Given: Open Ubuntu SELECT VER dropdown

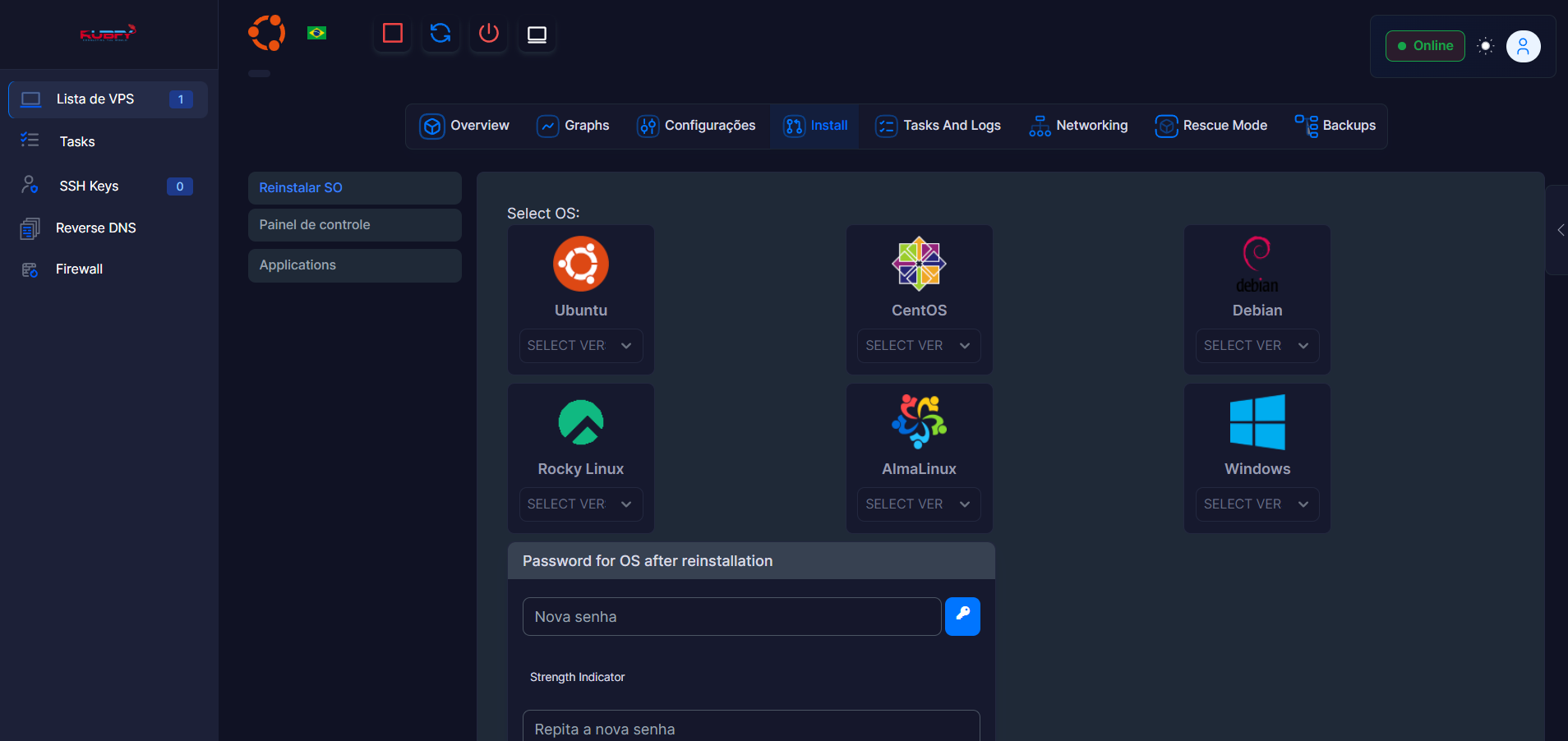Looking at the screenshot, I should click(581, 346).
